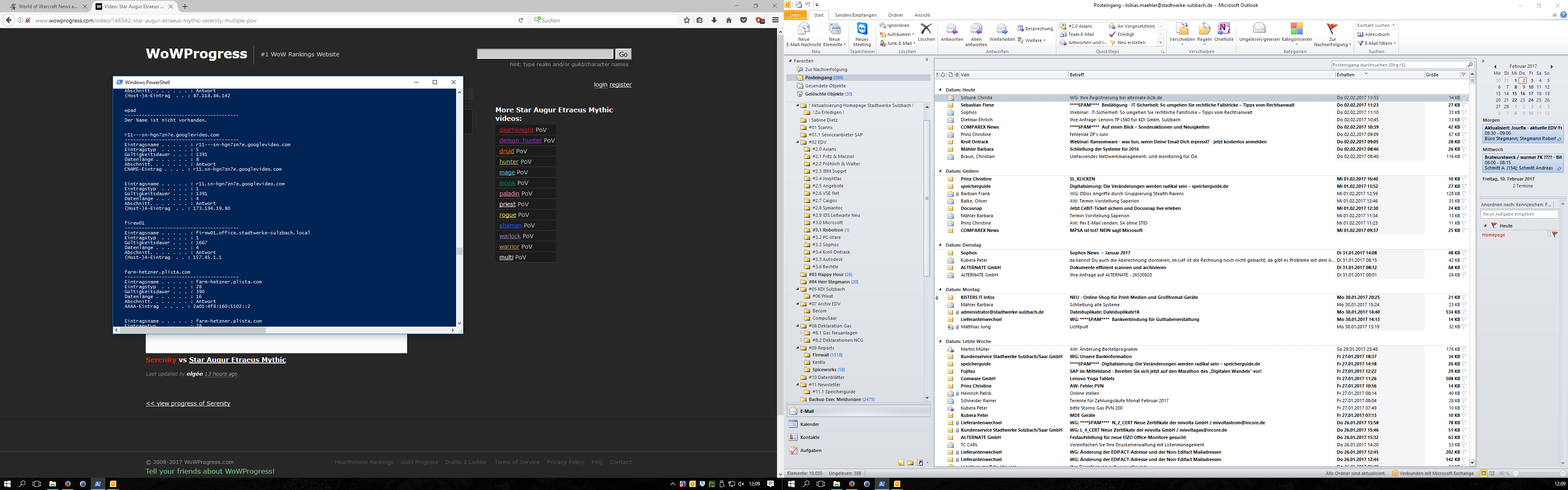Collapse the Datum: Heute message group
The width and height of the screenshot is (1568, 490).
[x=940, y=89]
